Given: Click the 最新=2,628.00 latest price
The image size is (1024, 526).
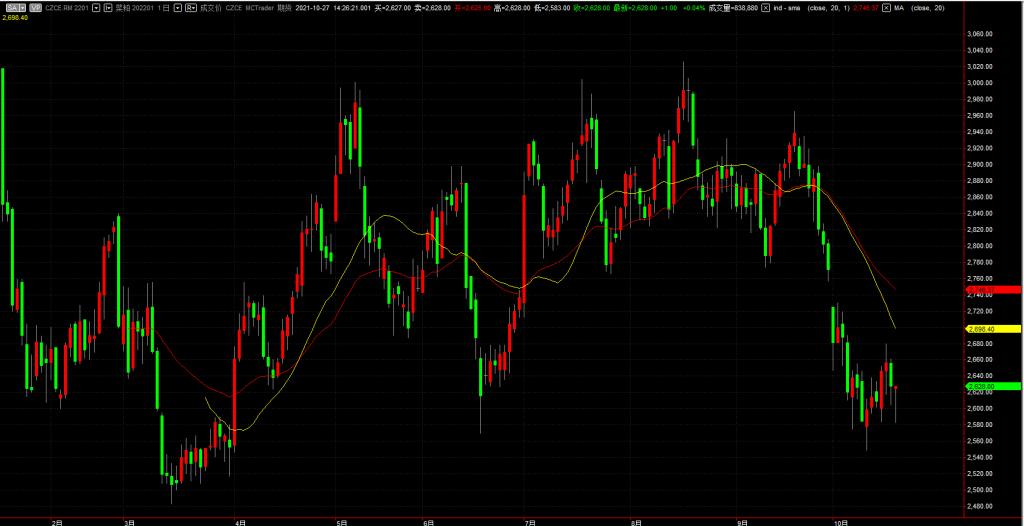Looking at the screenshot, I should click(x=635, y=8).
